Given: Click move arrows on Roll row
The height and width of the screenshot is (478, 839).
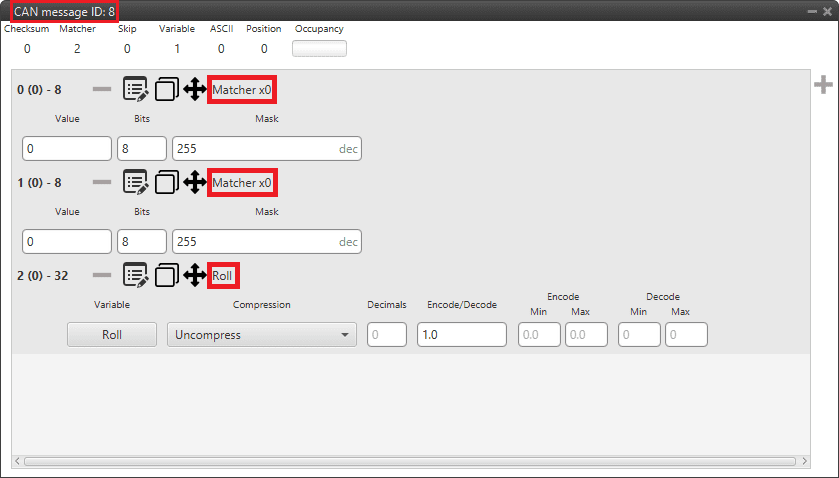Looking at the screenshot, I should pyautogui.click(x=195, y=274).
